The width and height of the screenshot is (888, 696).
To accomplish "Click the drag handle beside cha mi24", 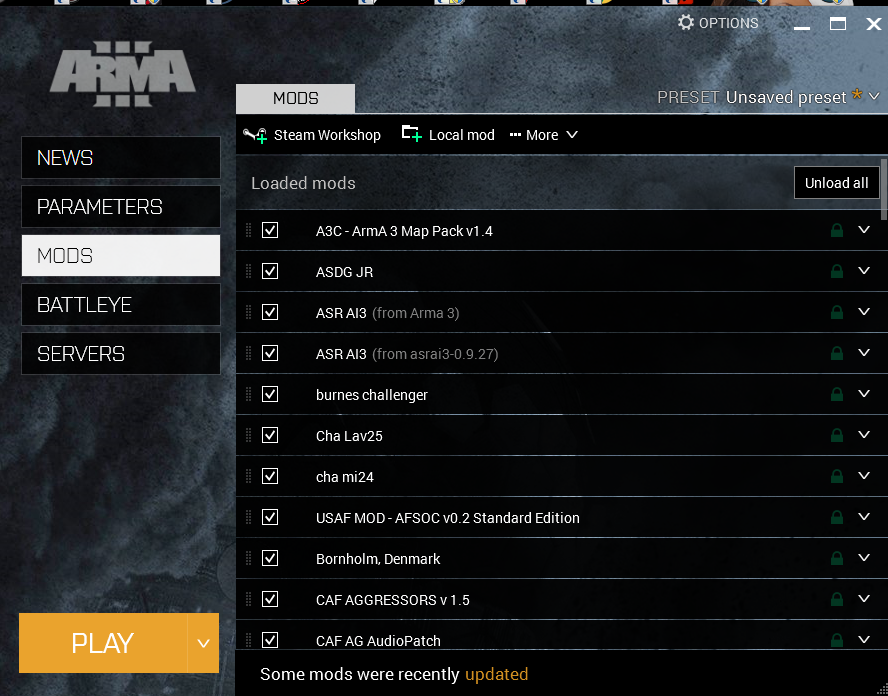I will 249,477.
